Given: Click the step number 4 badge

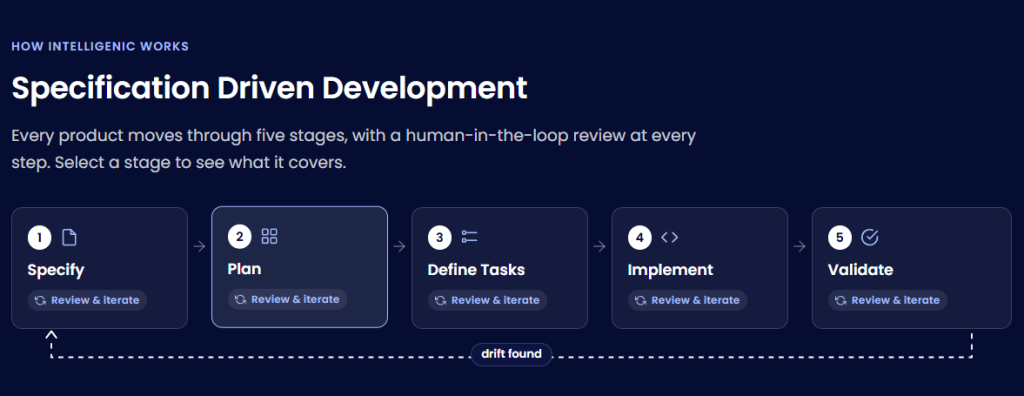Looking at the screenshot, I should (639, 238).
